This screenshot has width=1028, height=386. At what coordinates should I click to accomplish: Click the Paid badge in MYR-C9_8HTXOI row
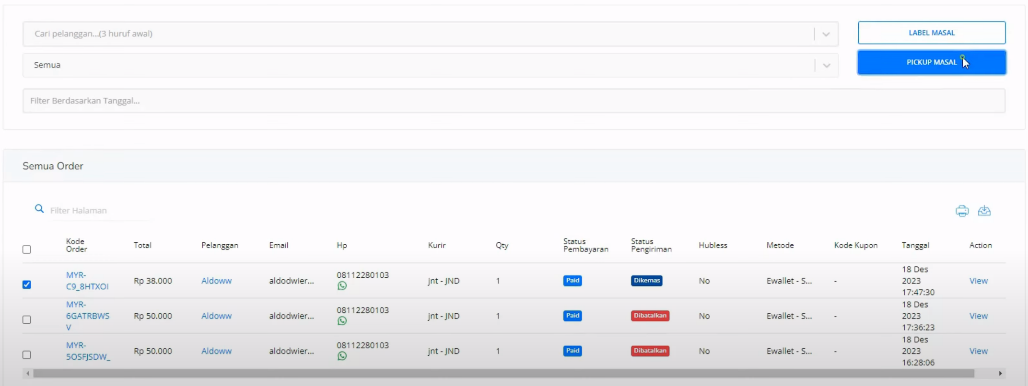coord(572,280)
